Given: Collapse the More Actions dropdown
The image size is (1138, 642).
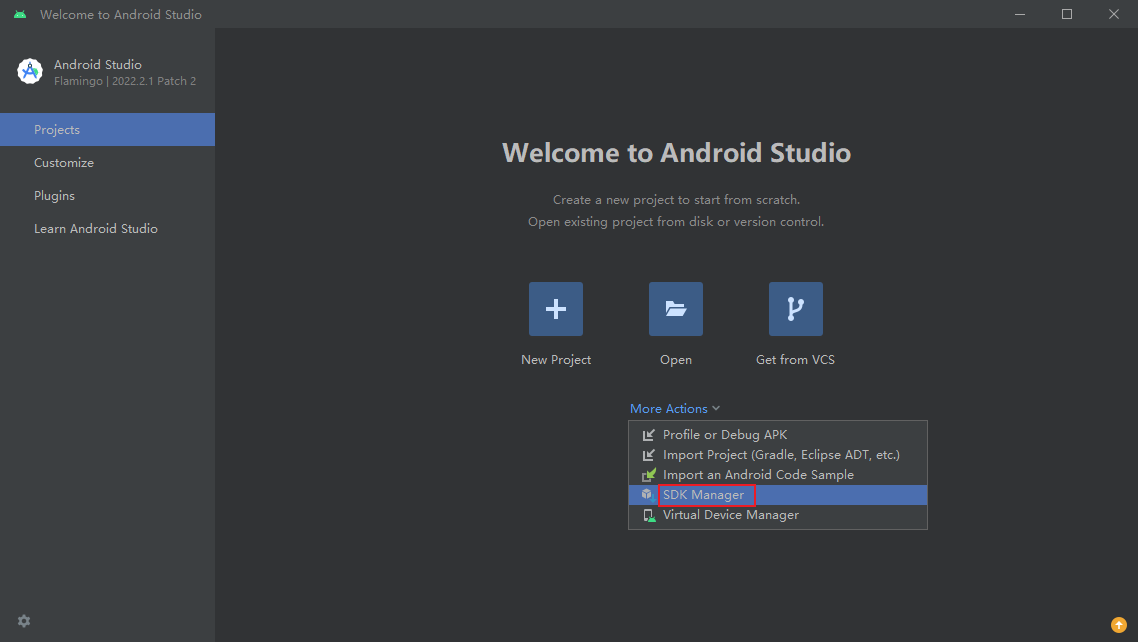Looking at the screenshot, I should [675, 408].
